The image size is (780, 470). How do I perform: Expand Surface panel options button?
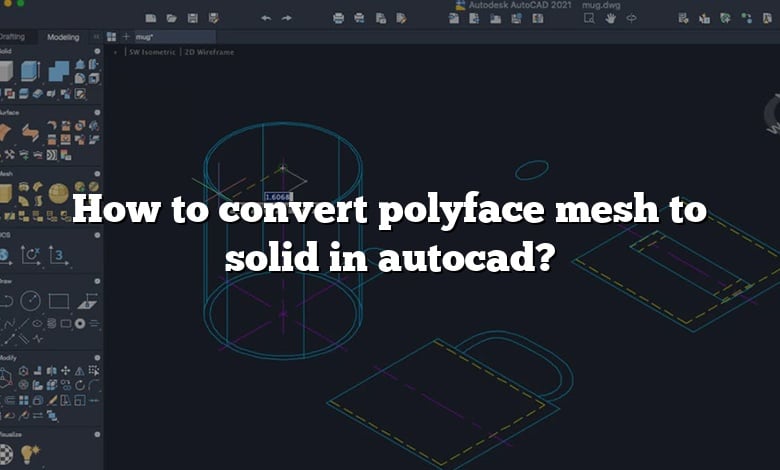pos(97,112)
